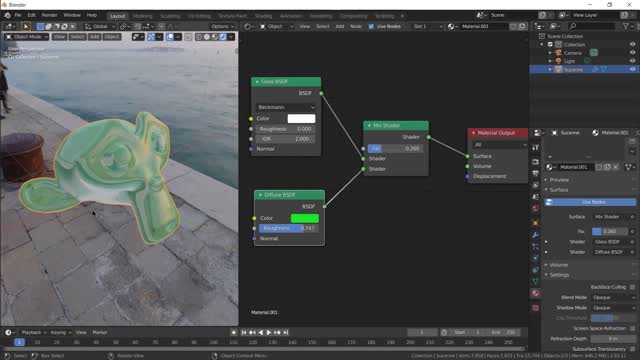The width and height of the screenshot is (640, 360).
Task: Click the jump to end frame button
Action: pyautogui.click(x=286, y=332)
